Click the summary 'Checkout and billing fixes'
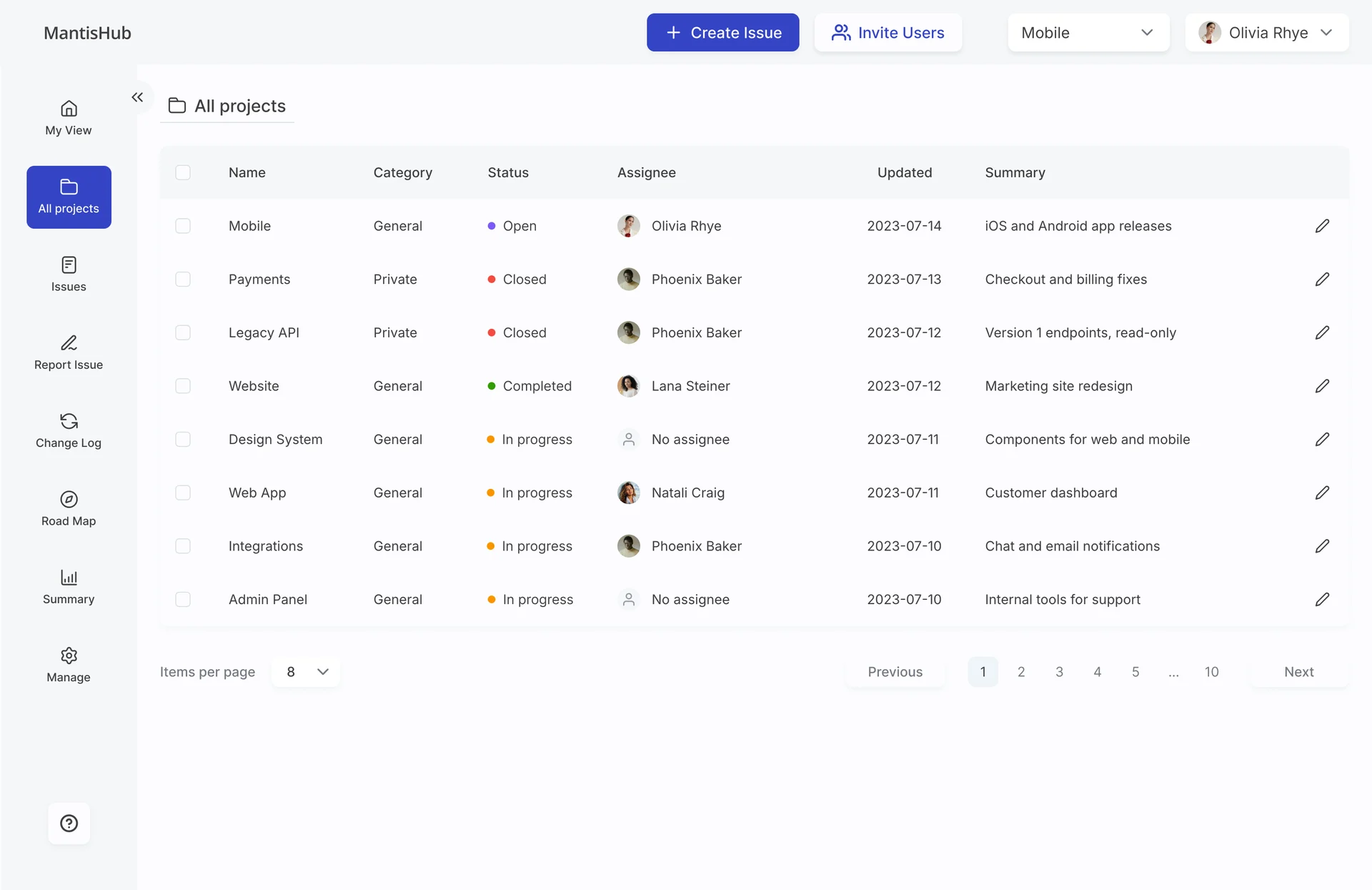1372x890 pixels. (1065, 280)
